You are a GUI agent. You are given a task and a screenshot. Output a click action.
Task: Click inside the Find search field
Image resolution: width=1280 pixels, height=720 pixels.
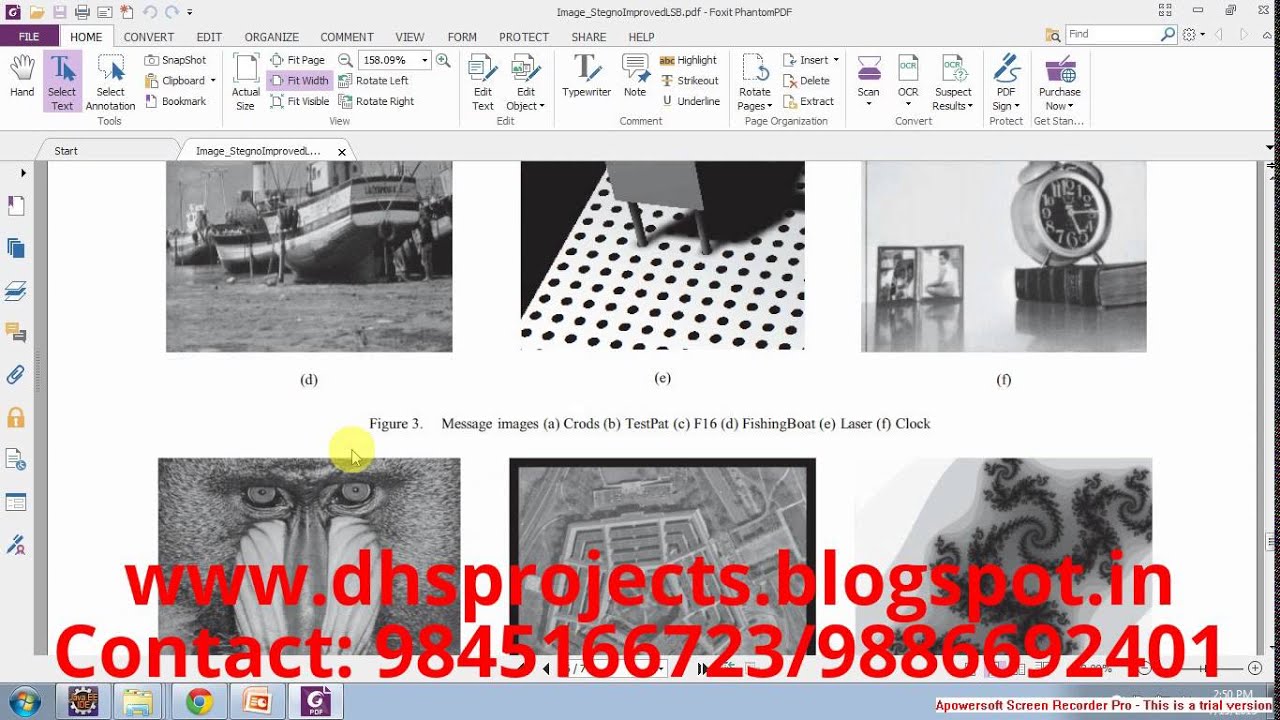(x=1111, y=34)
